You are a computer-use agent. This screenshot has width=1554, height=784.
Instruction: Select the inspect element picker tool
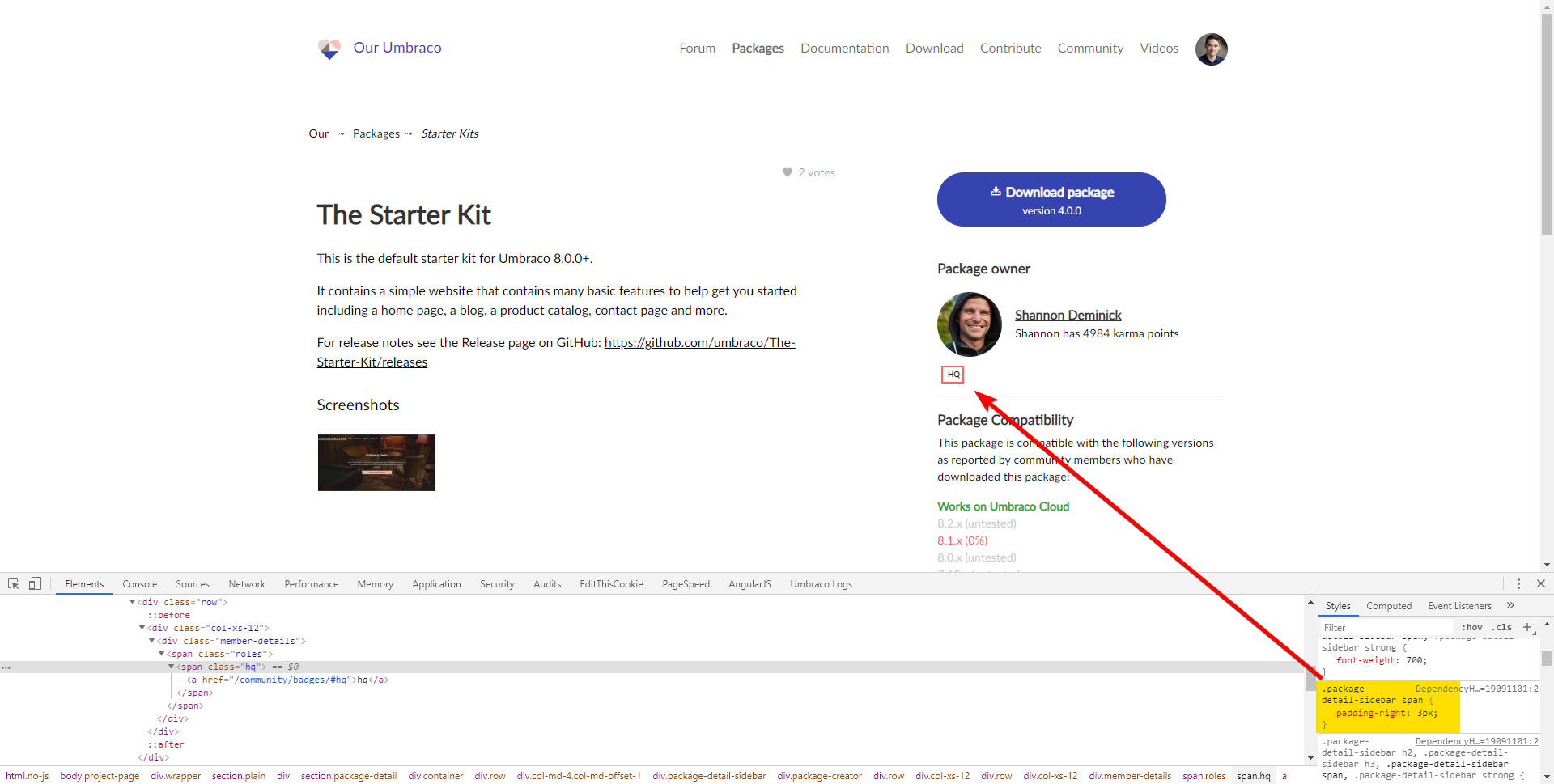point(13,583)
